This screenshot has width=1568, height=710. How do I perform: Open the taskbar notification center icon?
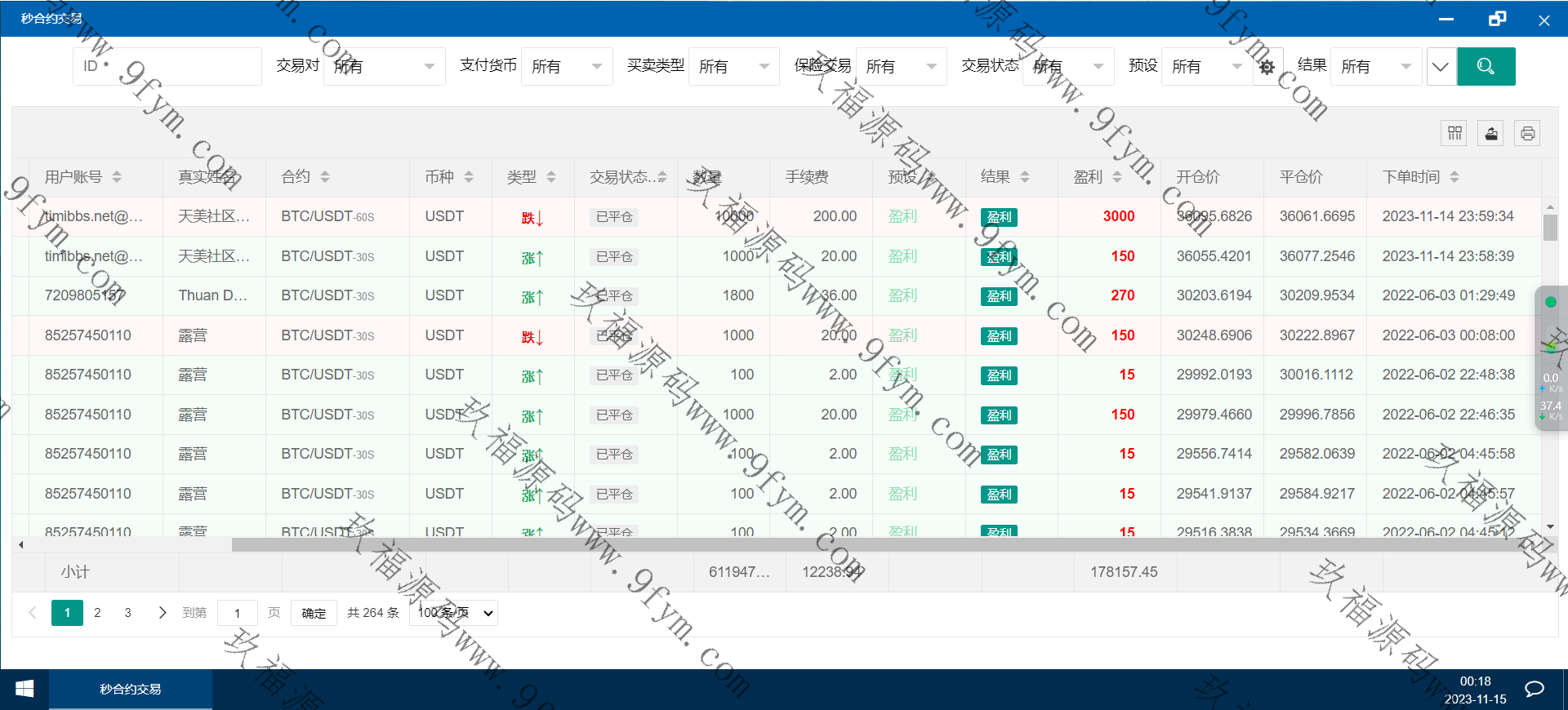pos(1535,690)
